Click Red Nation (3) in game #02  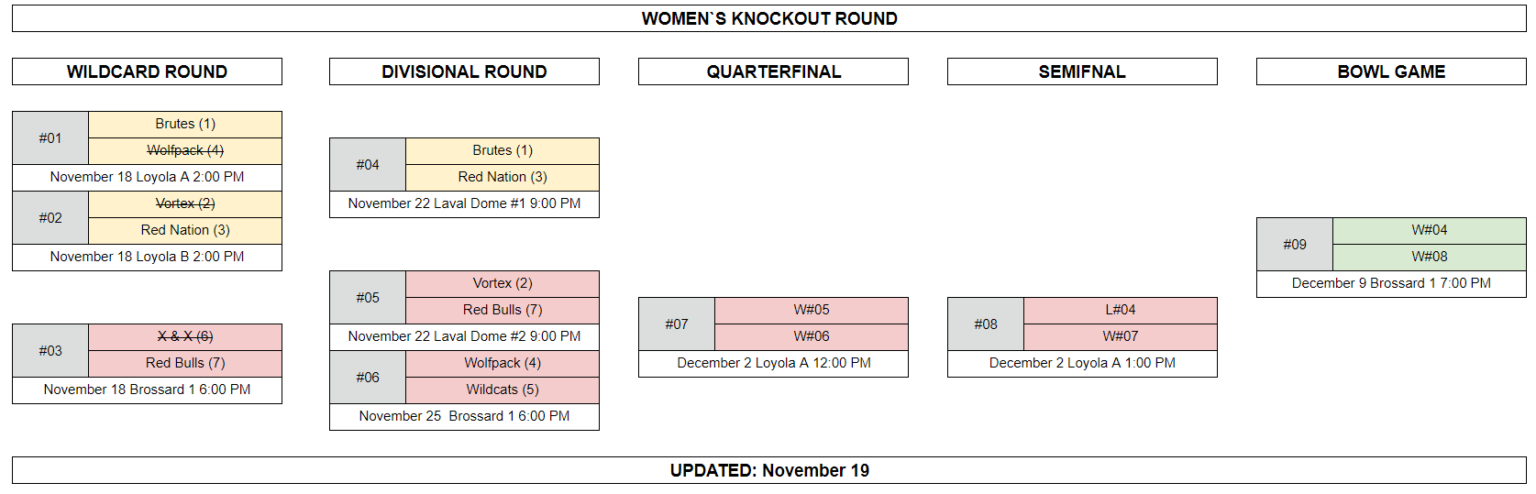[185, 230]
